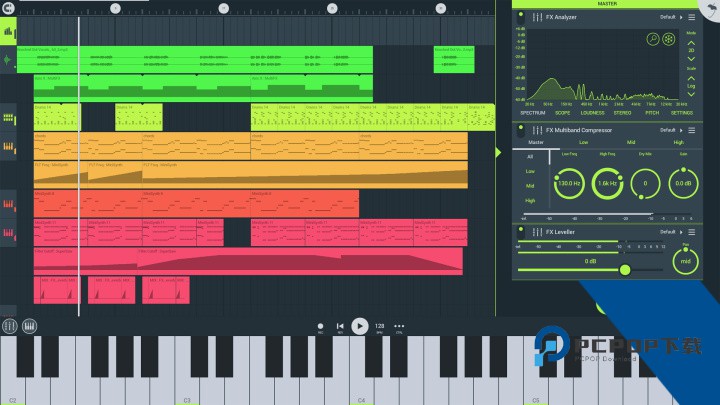Select the pink MiniSynth 11 track icon

[8, 233]
